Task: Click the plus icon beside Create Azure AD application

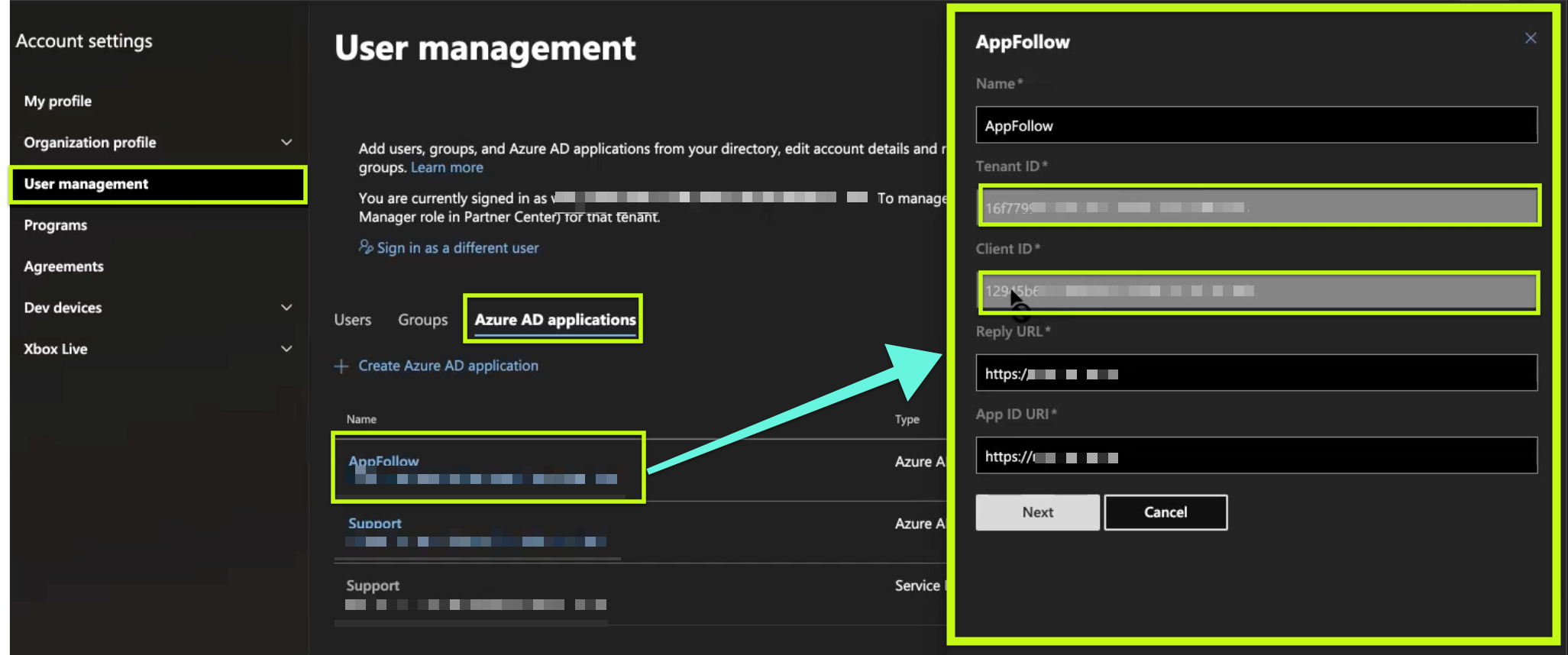Action: 341,366
